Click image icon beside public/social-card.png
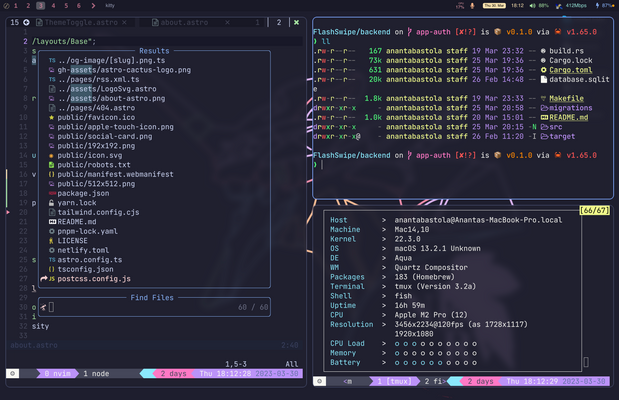 pyautogui.click(x=52, y=136)
